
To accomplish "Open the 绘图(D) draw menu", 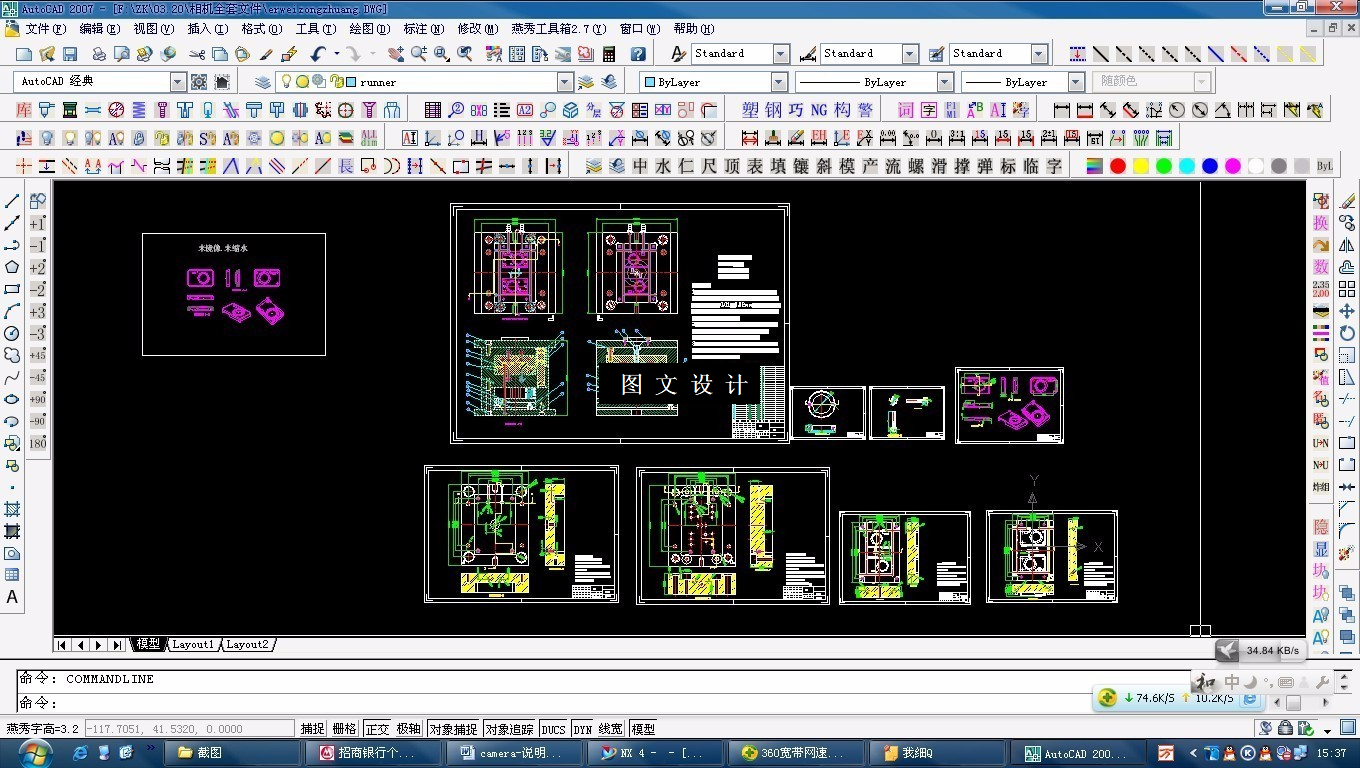I will point(368,29).
